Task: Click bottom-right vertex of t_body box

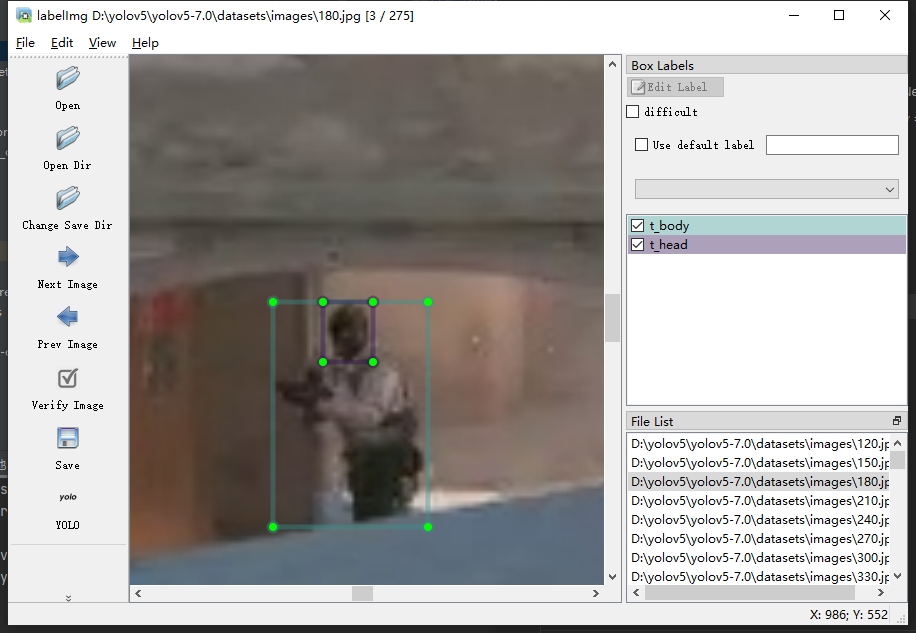Action: (428, 527)
